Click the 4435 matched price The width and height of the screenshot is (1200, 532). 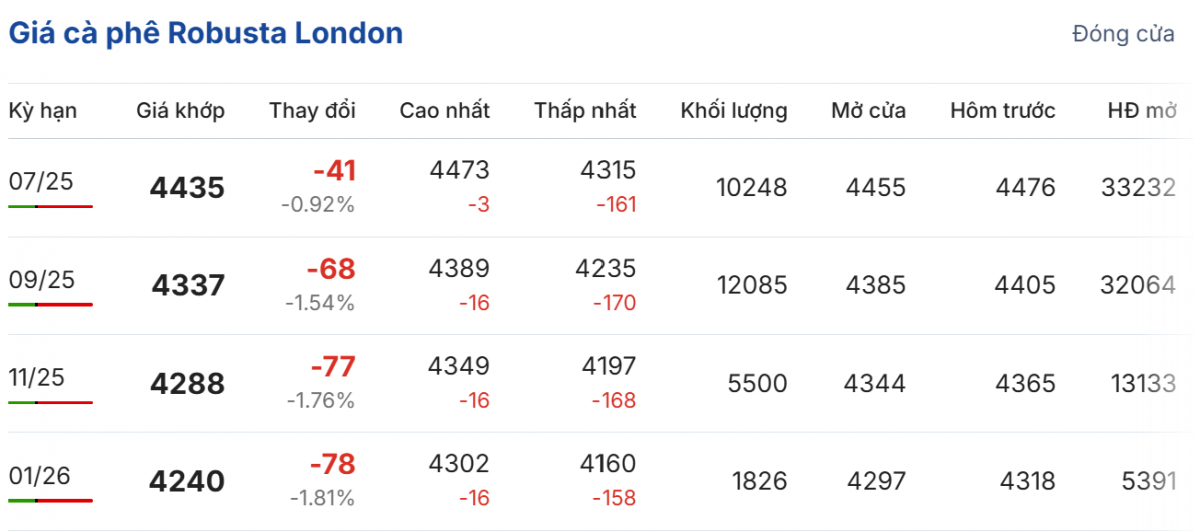tap(187, 188)
